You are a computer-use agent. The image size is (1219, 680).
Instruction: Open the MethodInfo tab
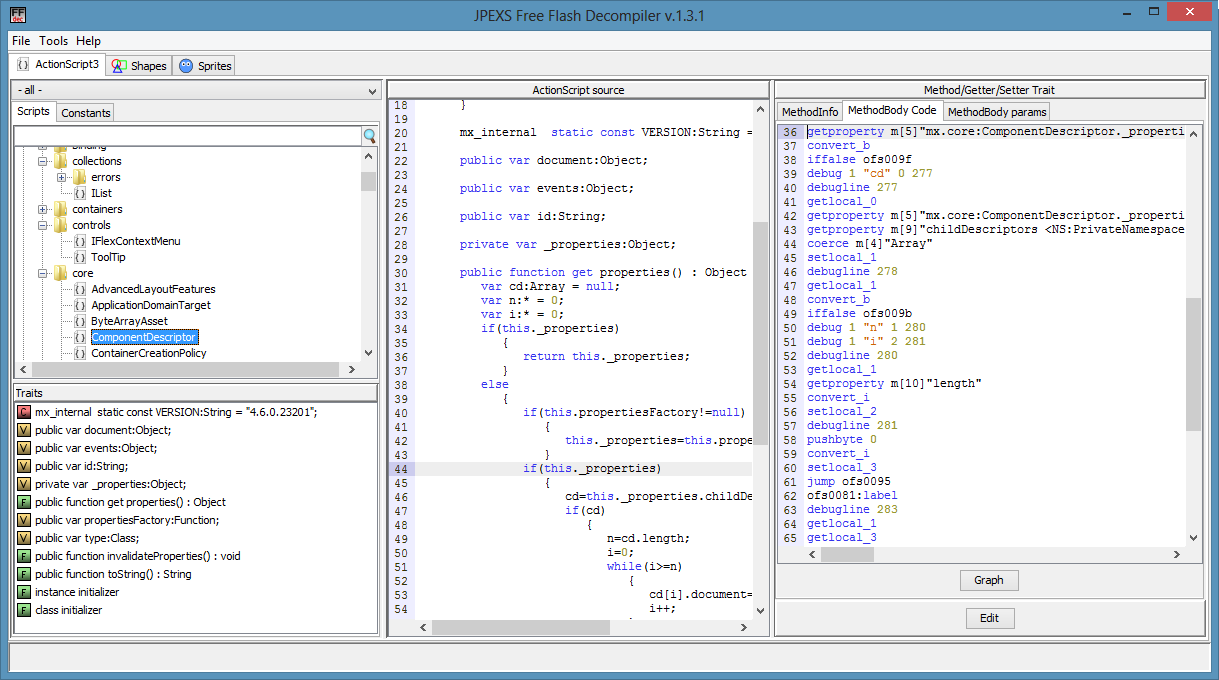pos(810,112)
